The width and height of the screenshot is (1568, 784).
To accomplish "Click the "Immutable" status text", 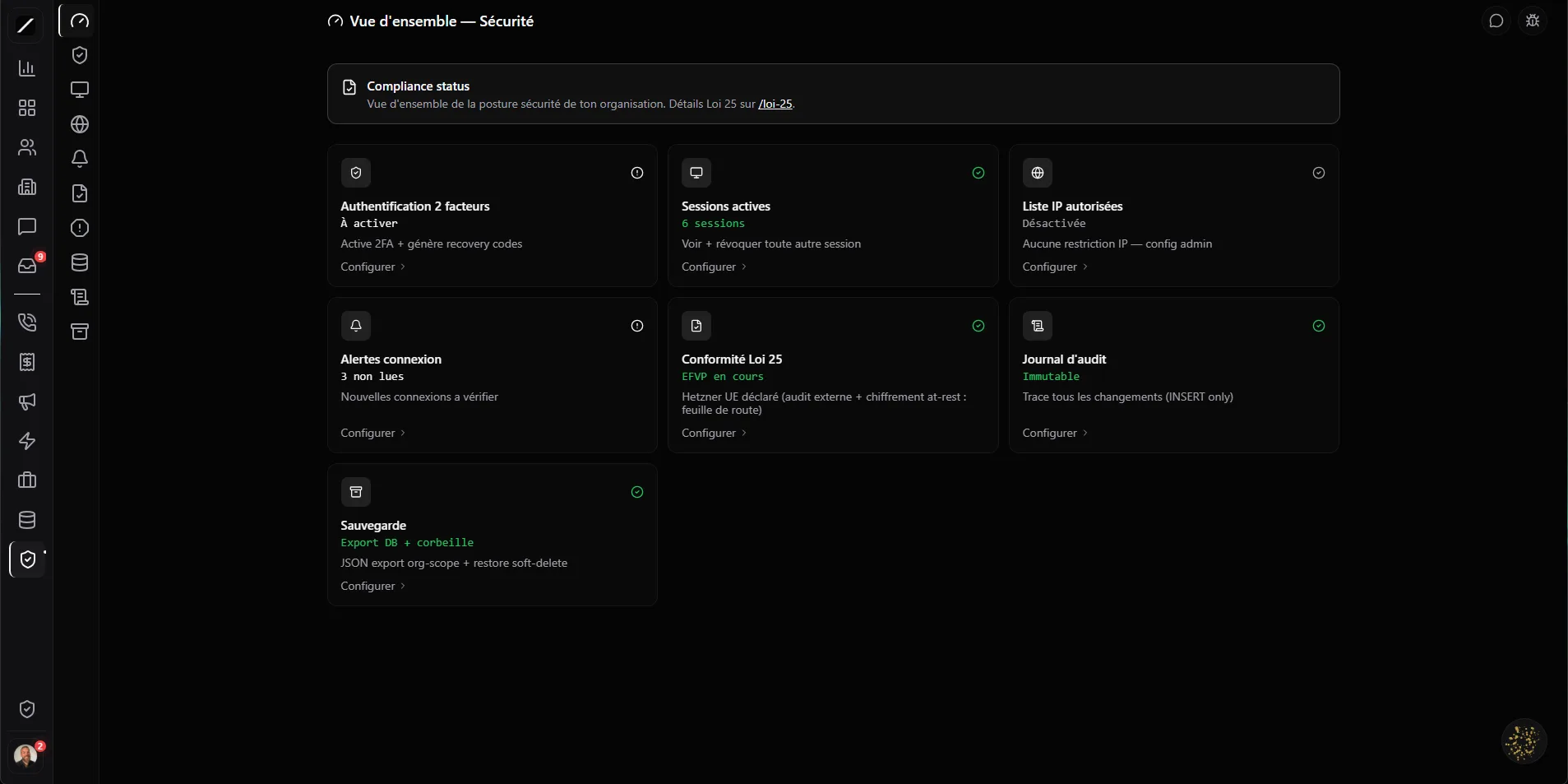I will click(x=1051, y=377).
